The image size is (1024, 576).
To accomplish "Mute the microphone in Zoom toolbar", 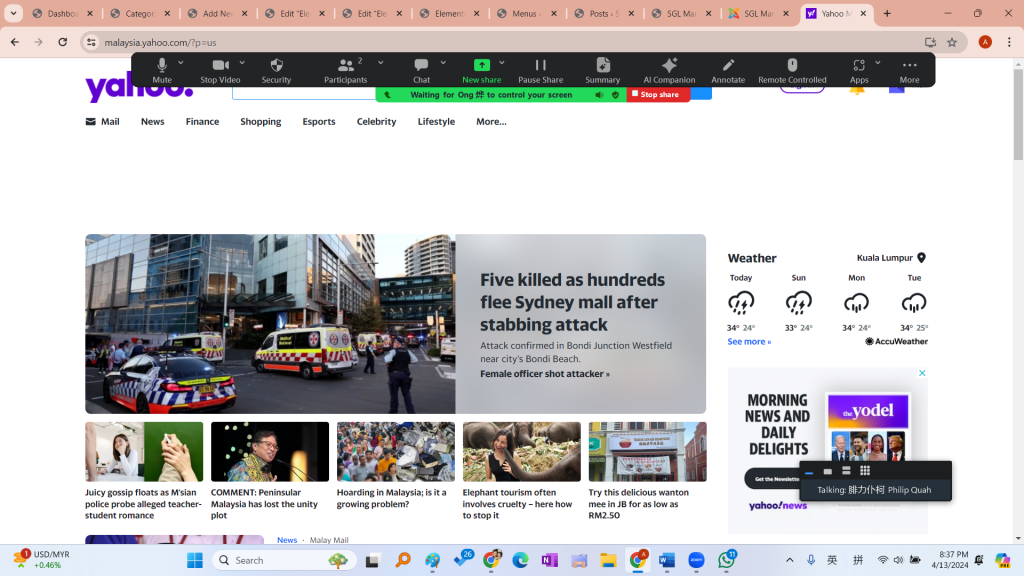I will (161, 68).
